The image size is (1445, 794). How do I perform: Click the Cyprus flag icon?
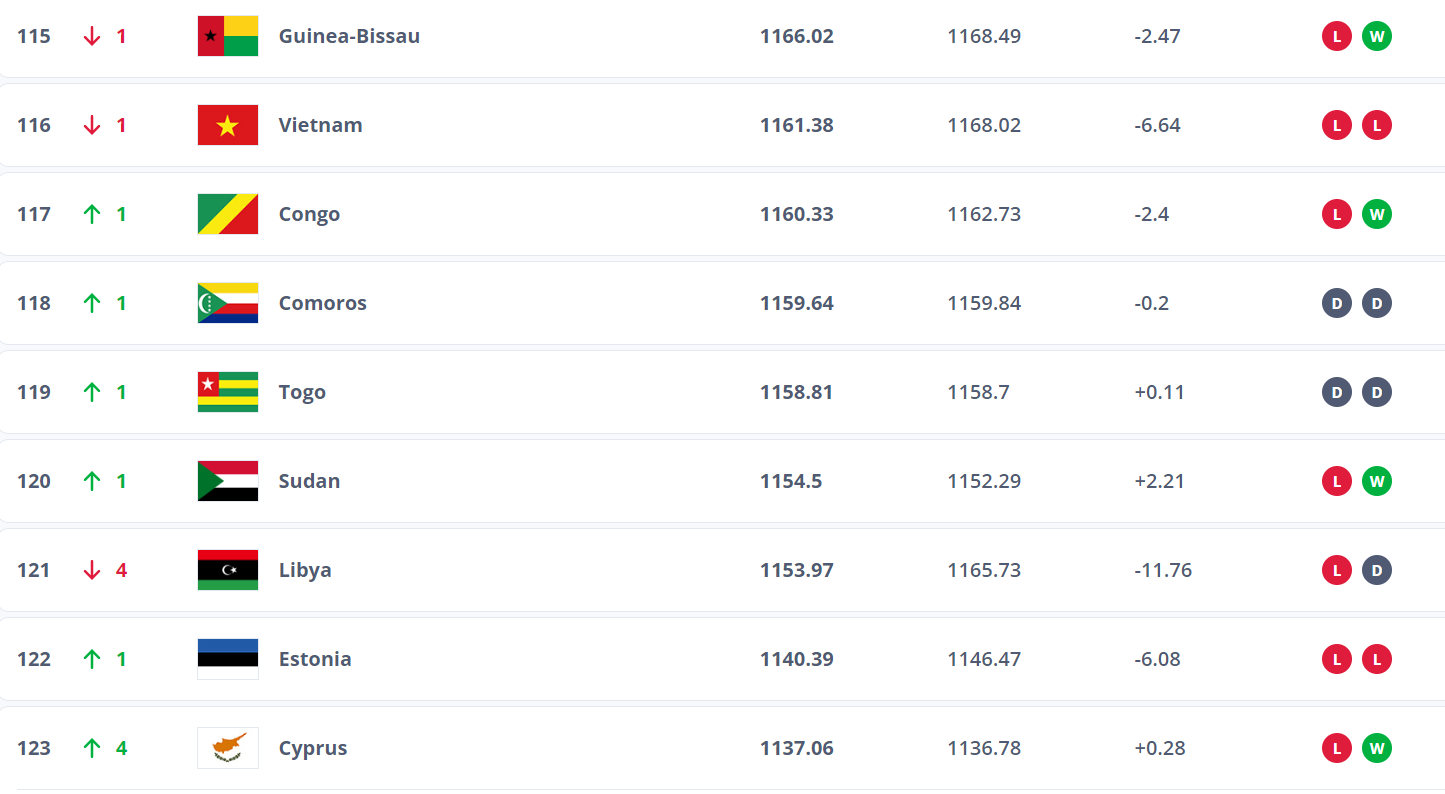click(228, 748)
